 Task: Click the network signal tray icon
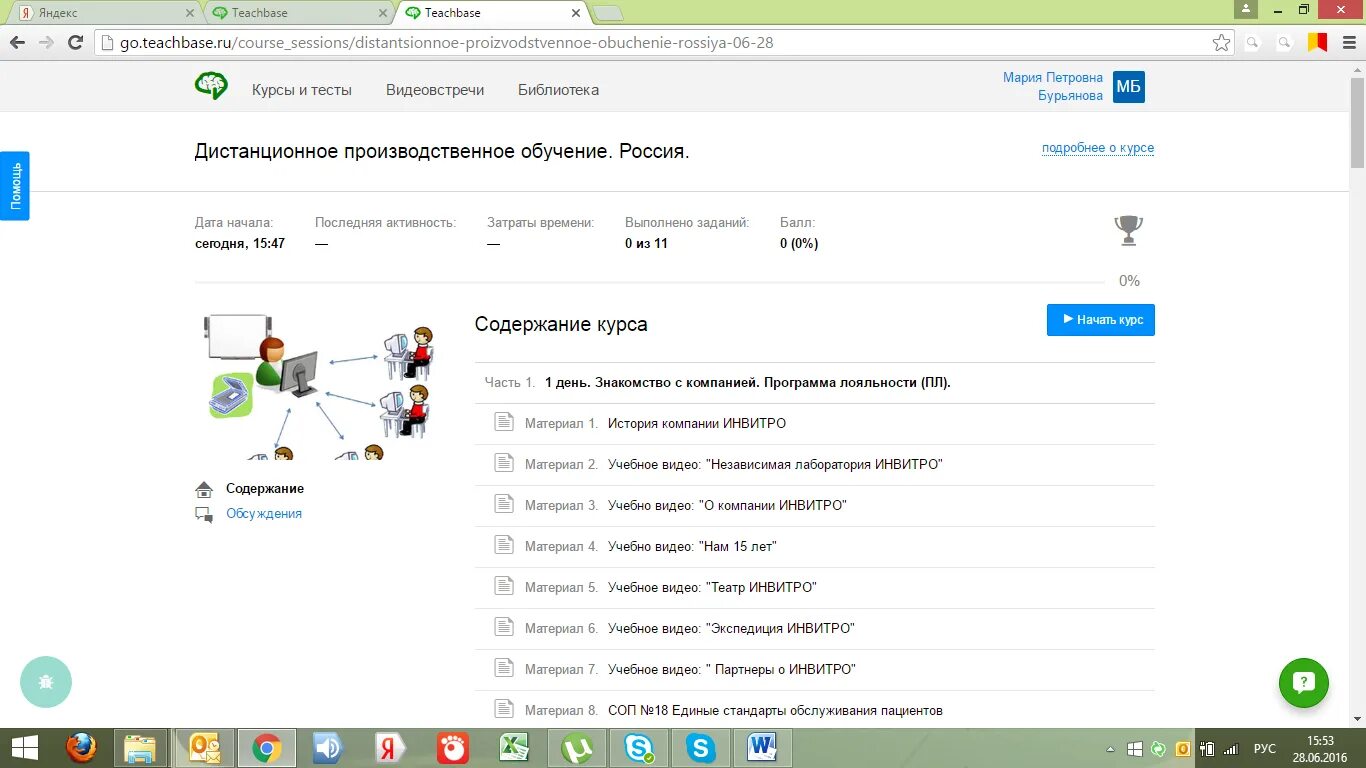(x=1231, y=748)
